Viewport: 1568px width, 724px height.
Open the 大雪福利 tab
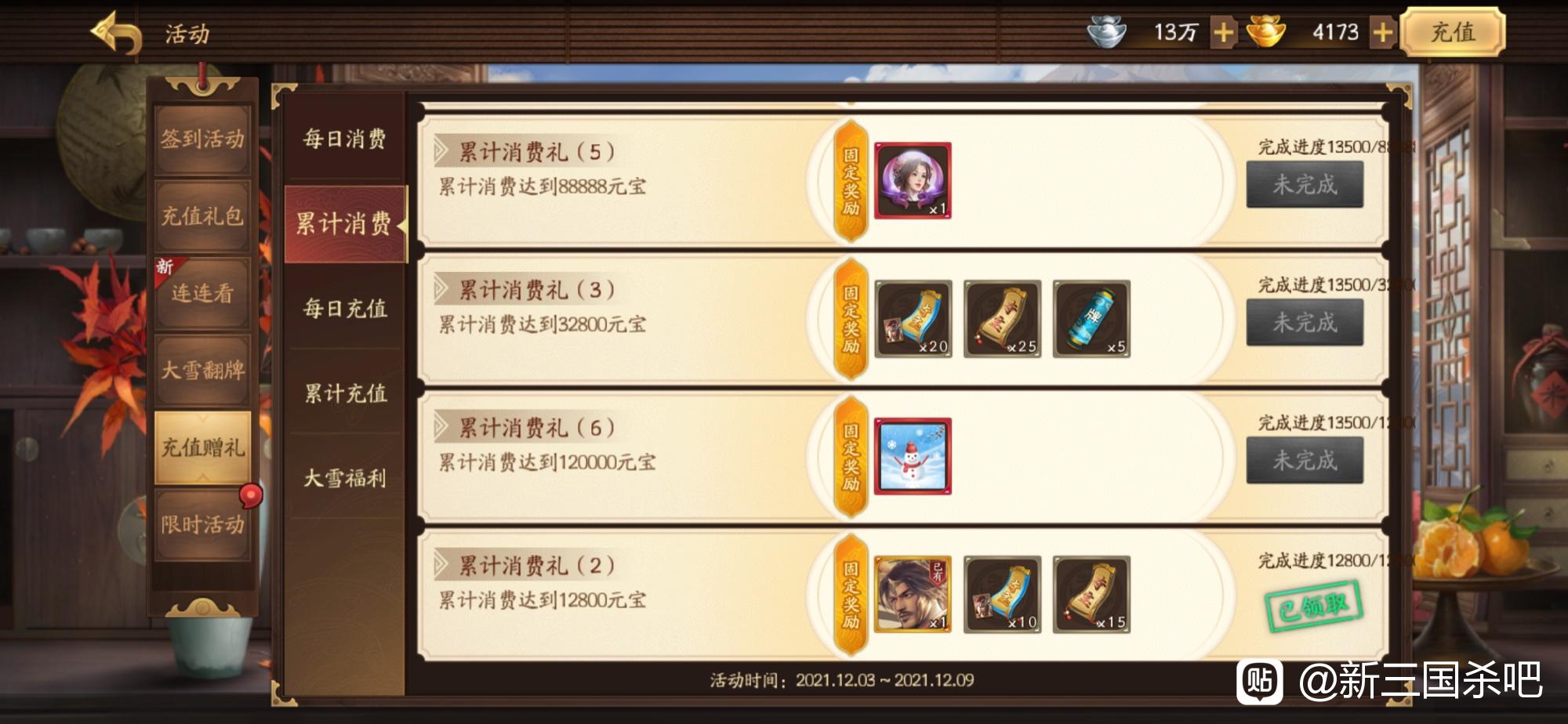(x=345, y=478)
